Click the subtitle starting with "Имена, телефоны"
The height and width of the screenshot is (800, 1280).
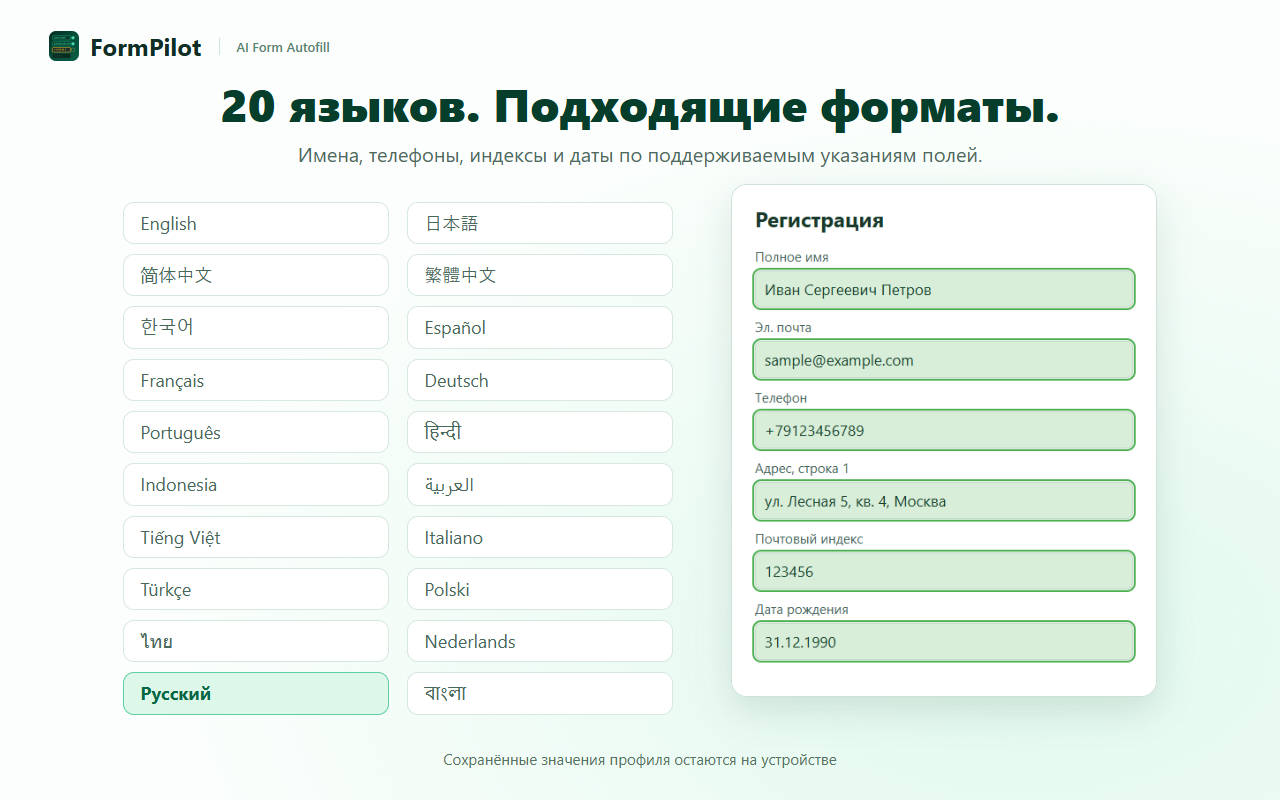(640, 156)
